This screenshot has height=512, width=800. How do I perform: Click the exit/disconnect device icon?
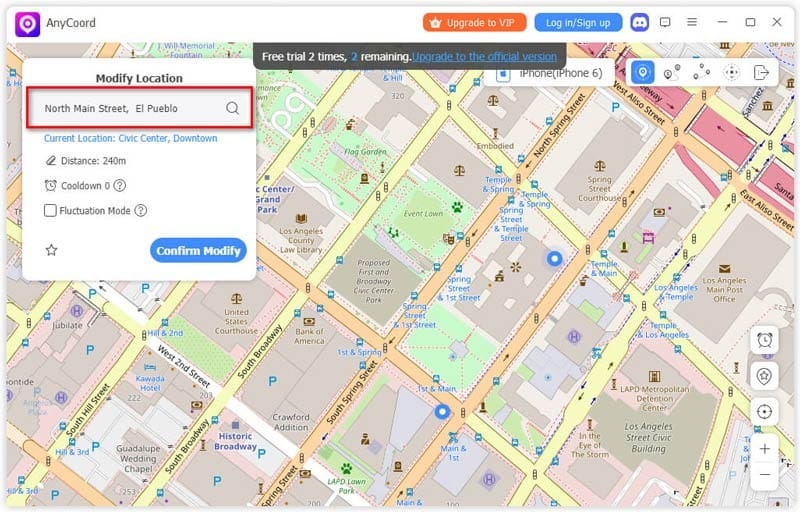click(x=761, y=72)
